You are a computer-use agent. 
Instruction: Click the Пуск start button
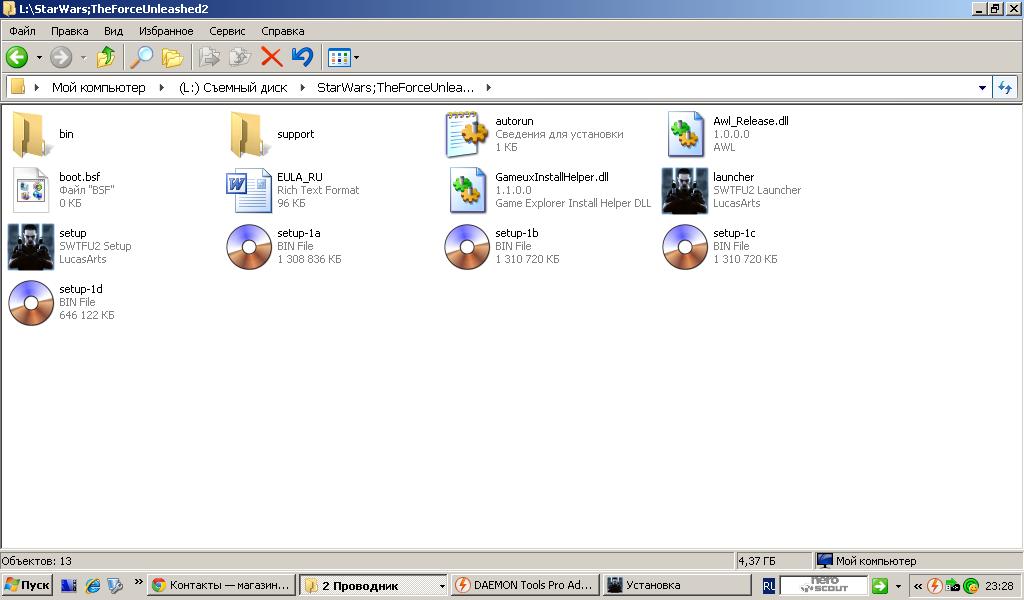(x=27, y=585)
